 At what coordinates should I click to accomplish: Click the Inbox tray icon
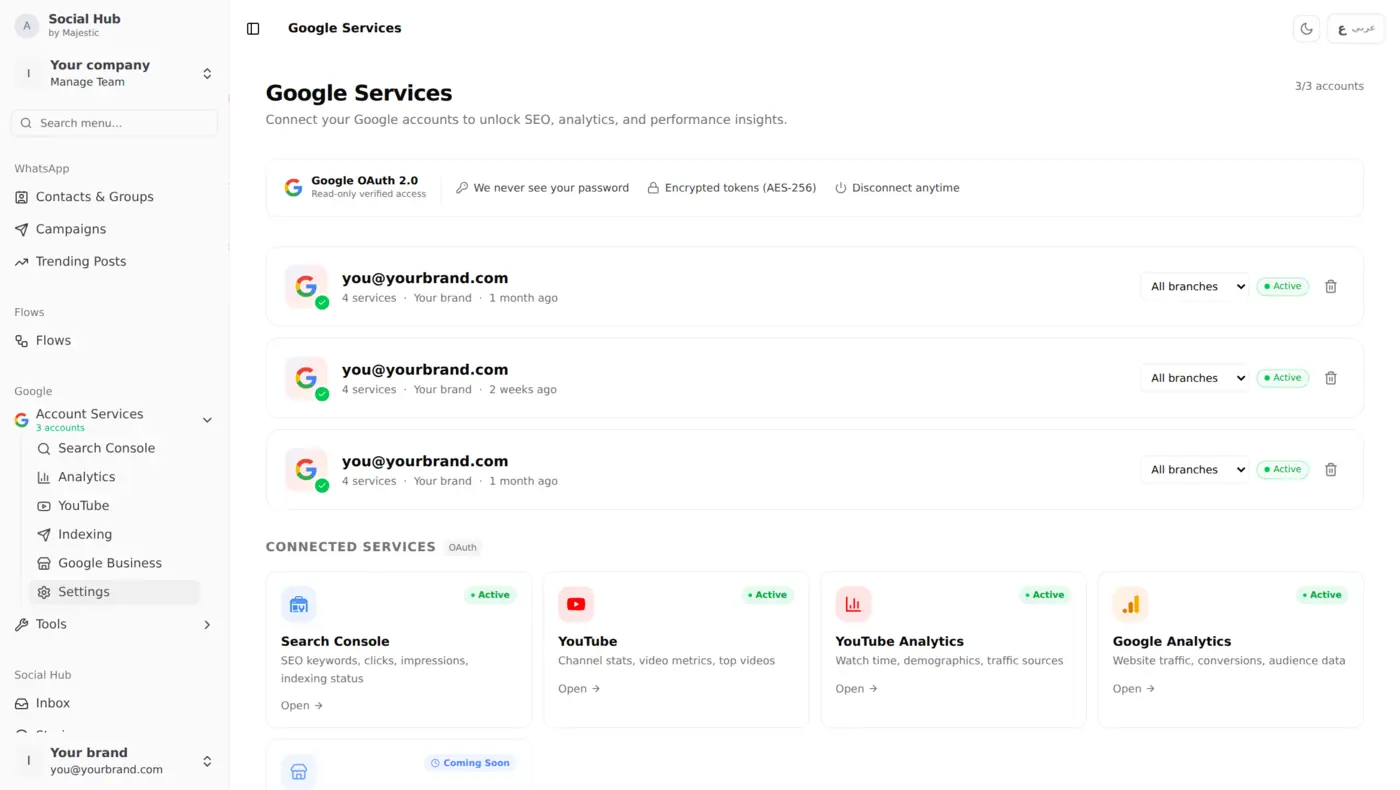click(22, 703)
